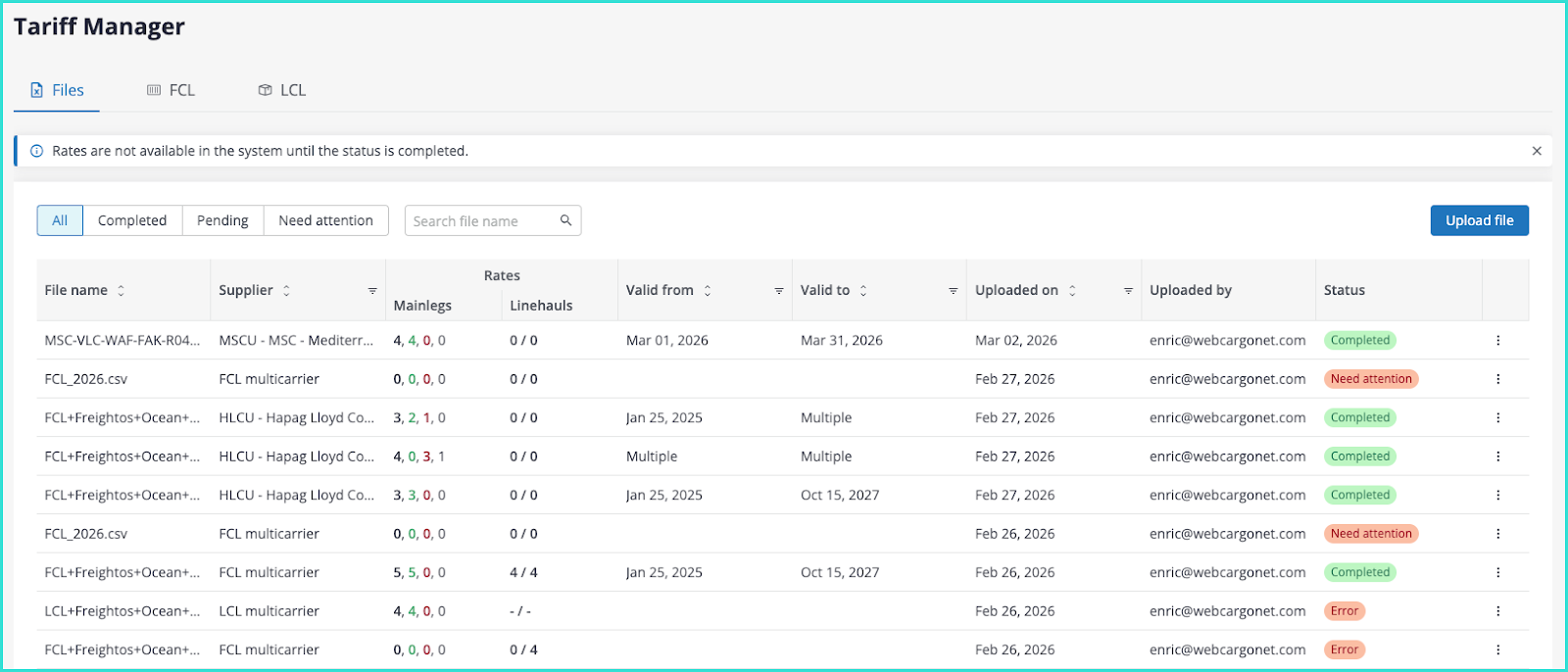Viewport: 1568px width, 672px height.
Task: Click the info icon in the banner
Action: pyautogui.click(x=37, y=151)
